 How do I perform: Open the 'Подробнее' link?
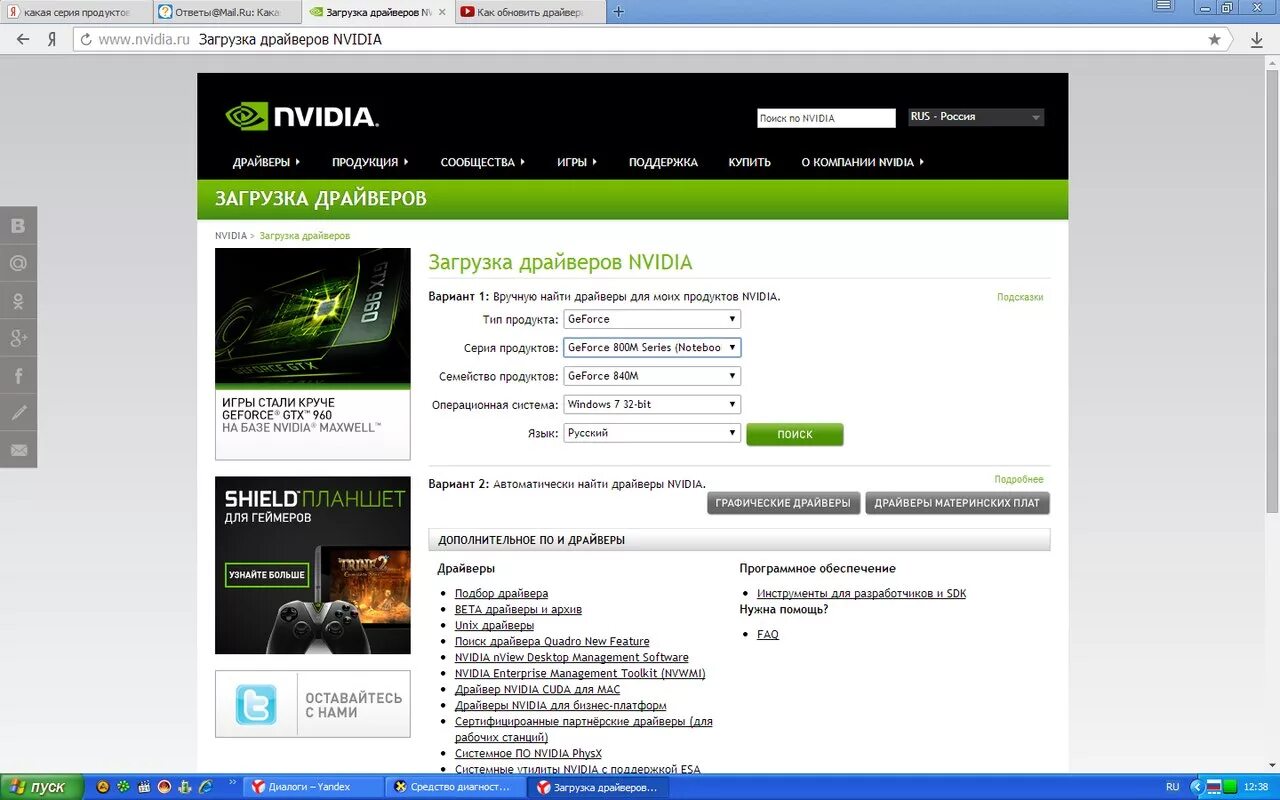click(1018, 479)
